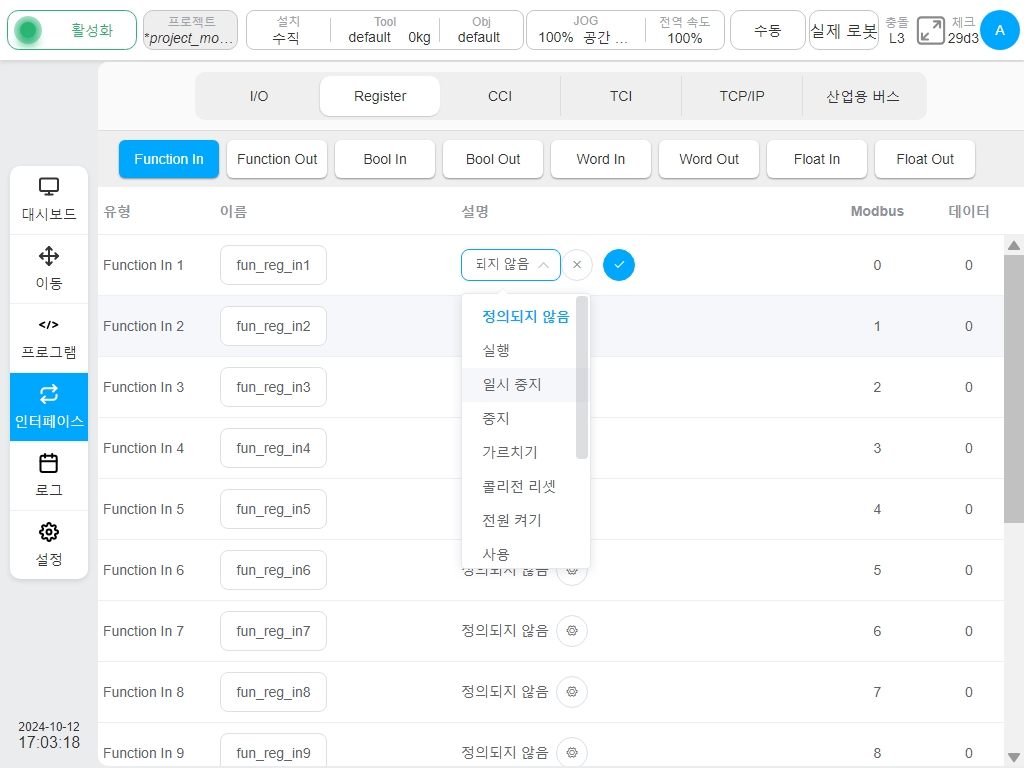
Task: Open the dashboard (대시보드) sidebar icon
Action: click(49, 199)
